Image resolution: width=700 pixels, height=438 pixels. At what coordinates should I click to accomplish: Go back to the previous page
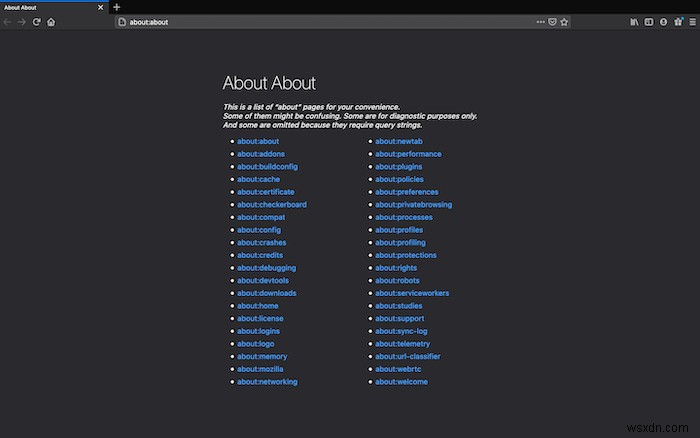click(x=7, y=22)
